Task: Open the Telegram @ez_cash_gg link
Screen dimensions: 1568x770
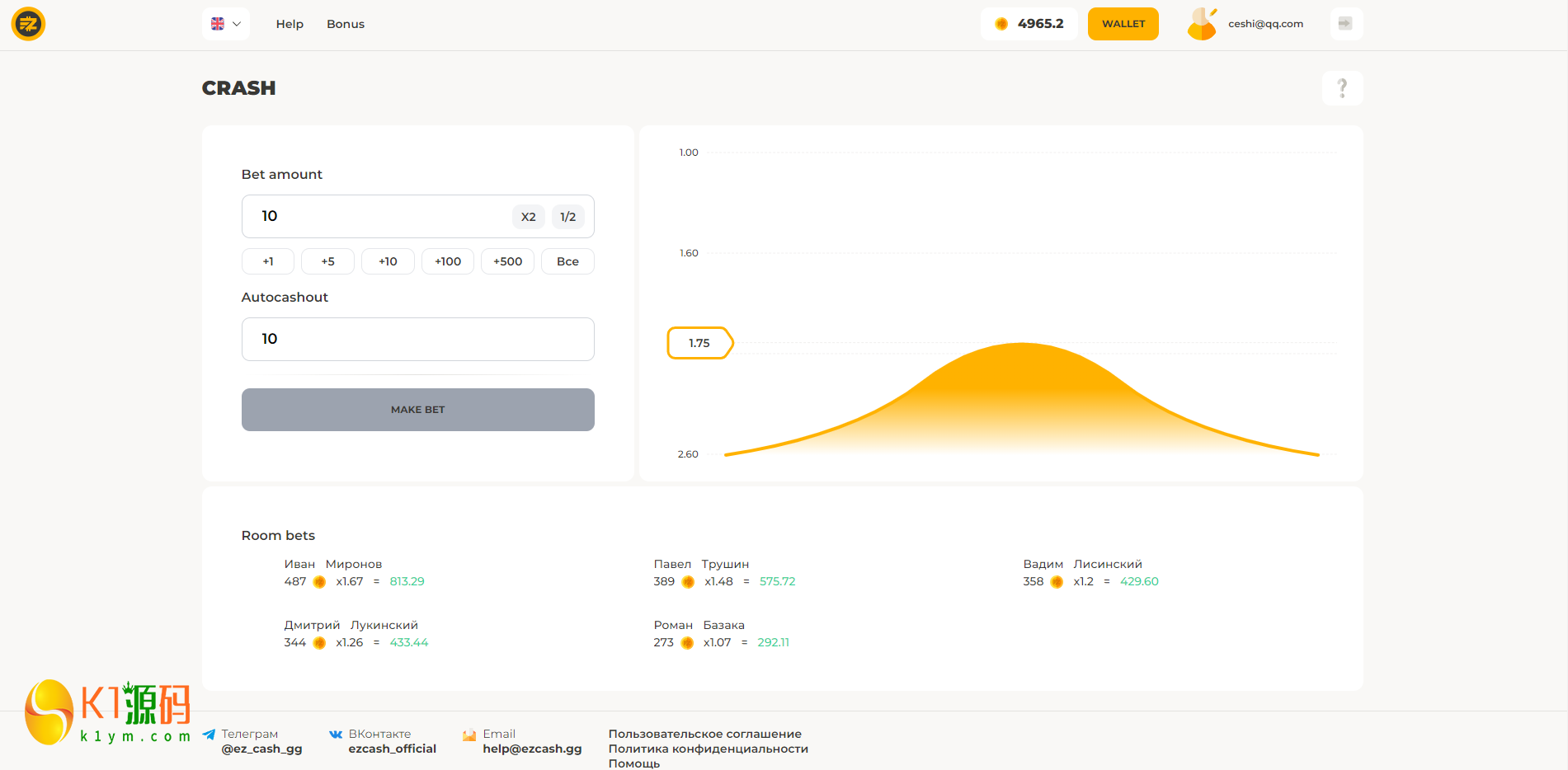Action: (x=261, y=749)
